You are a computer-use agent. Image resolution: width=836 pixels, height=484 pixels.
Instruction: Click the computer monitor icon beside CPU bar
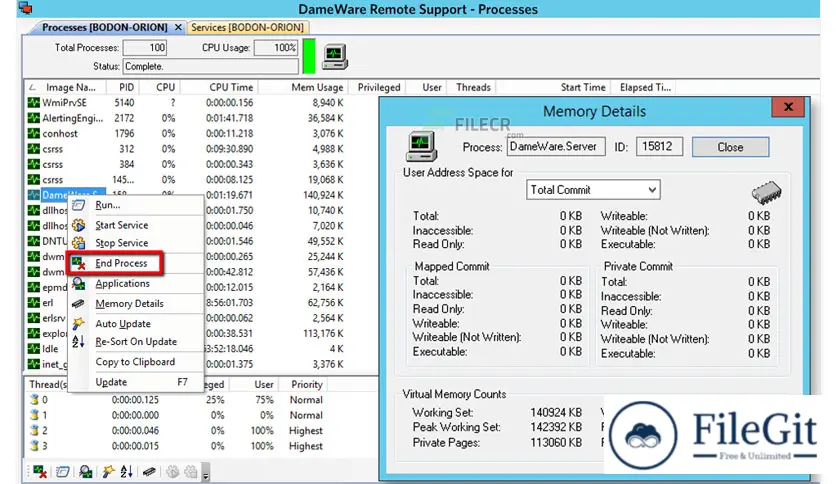pos(335,57)
